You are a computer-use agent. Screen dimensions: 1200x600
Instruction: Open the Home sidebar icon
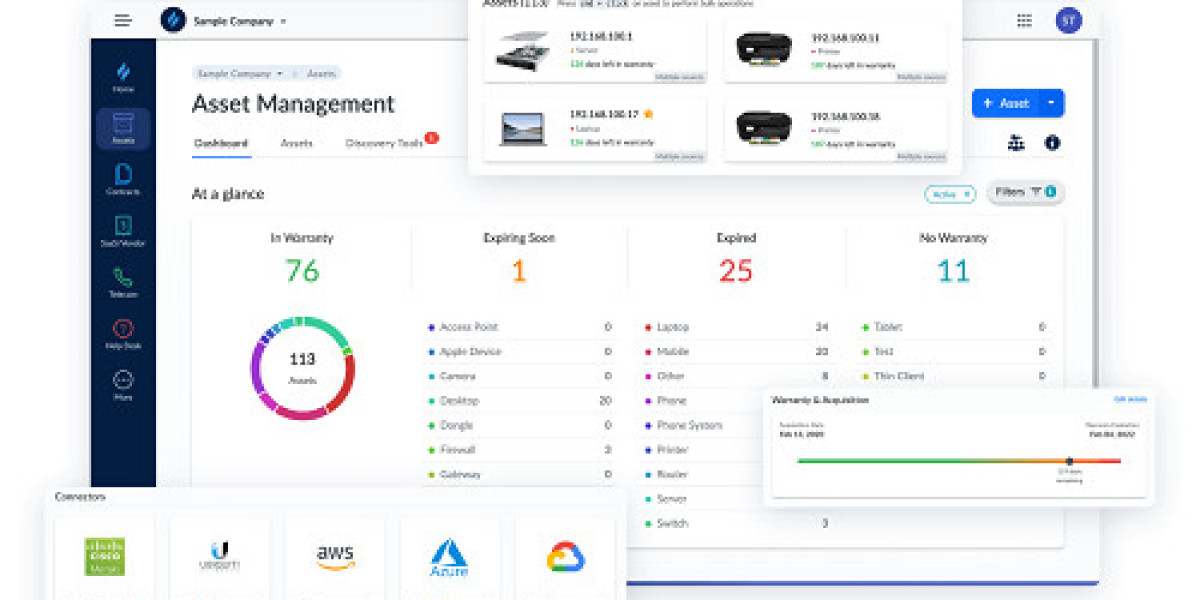coord(123,78)
